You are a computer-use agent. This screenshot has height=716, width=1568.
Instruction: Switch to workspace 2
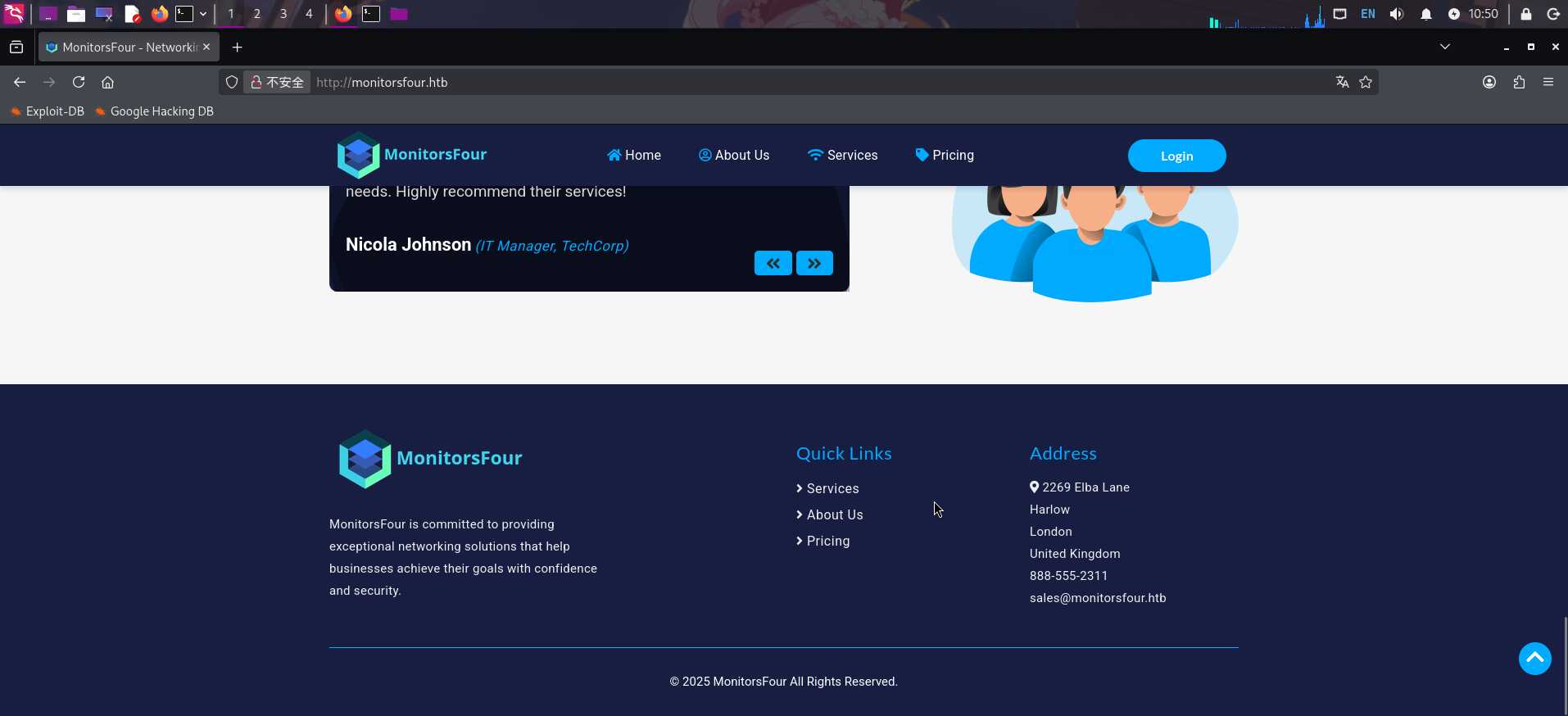pos(257,14)
